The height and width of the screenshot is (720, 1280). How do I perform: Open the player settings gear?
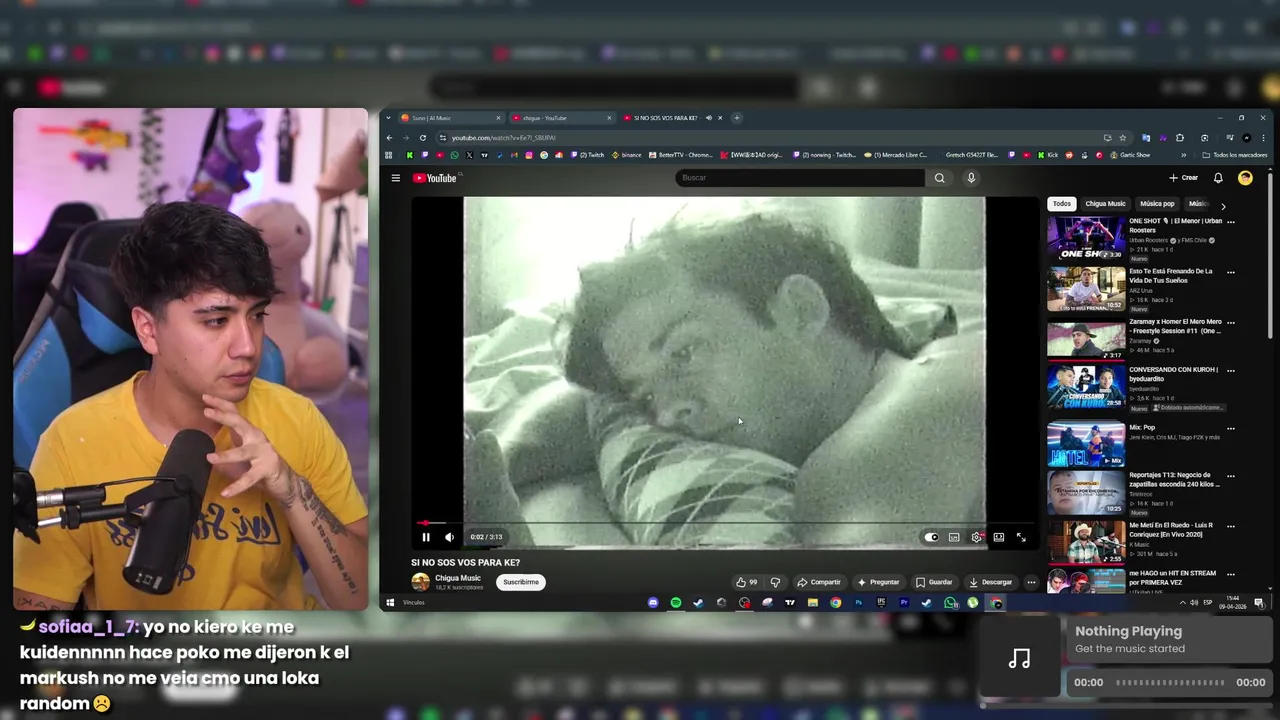click(977, 537)
